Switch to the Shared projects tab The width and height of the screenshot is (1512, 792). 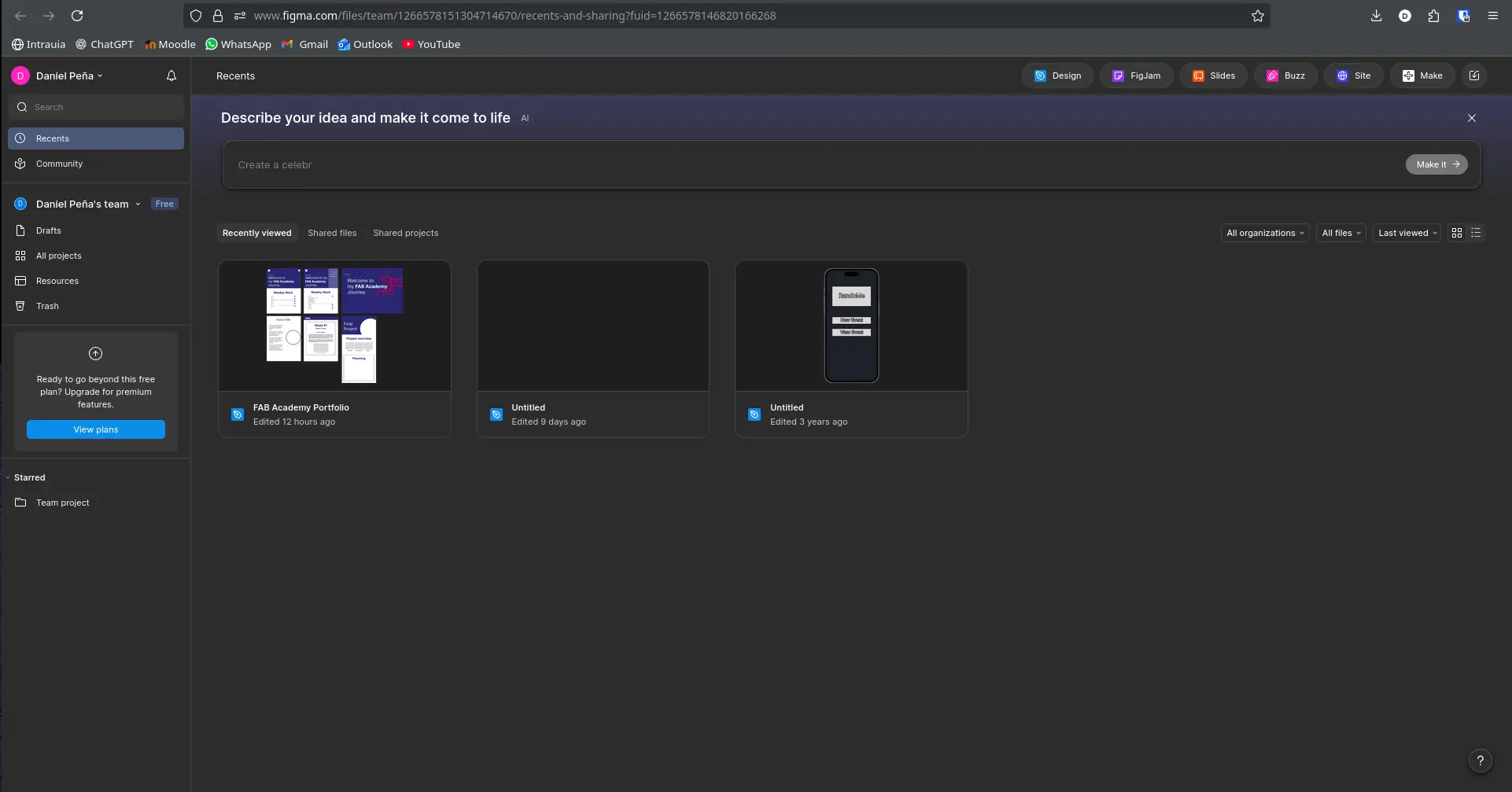pos(405,233)
